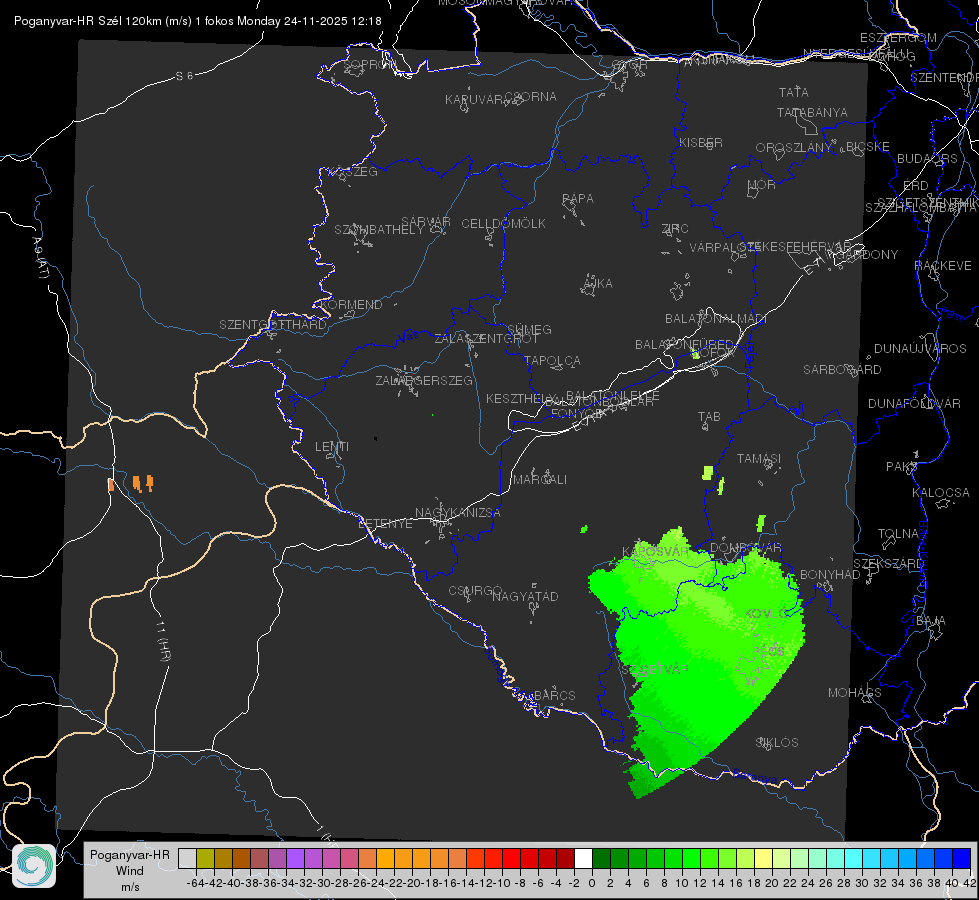
Task: Select the bright yellow legend swatch
Action: (x=764, y=858)
